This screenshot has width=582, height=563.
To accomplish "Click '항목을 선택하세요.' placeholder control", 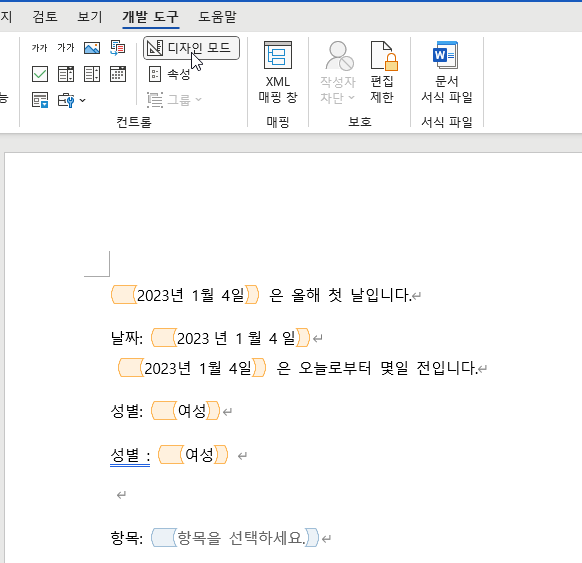I will [x=235, y=537].
